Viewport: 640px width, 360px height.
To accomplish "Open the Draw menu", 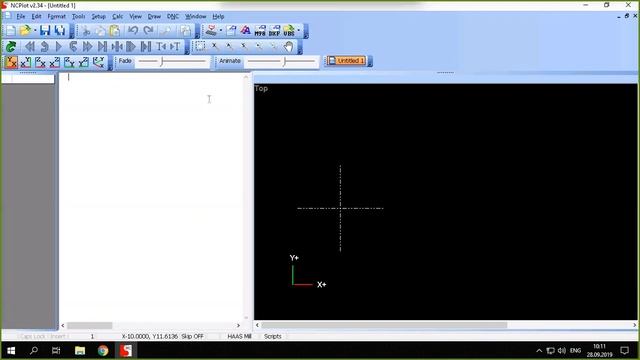I will (154, 16).
